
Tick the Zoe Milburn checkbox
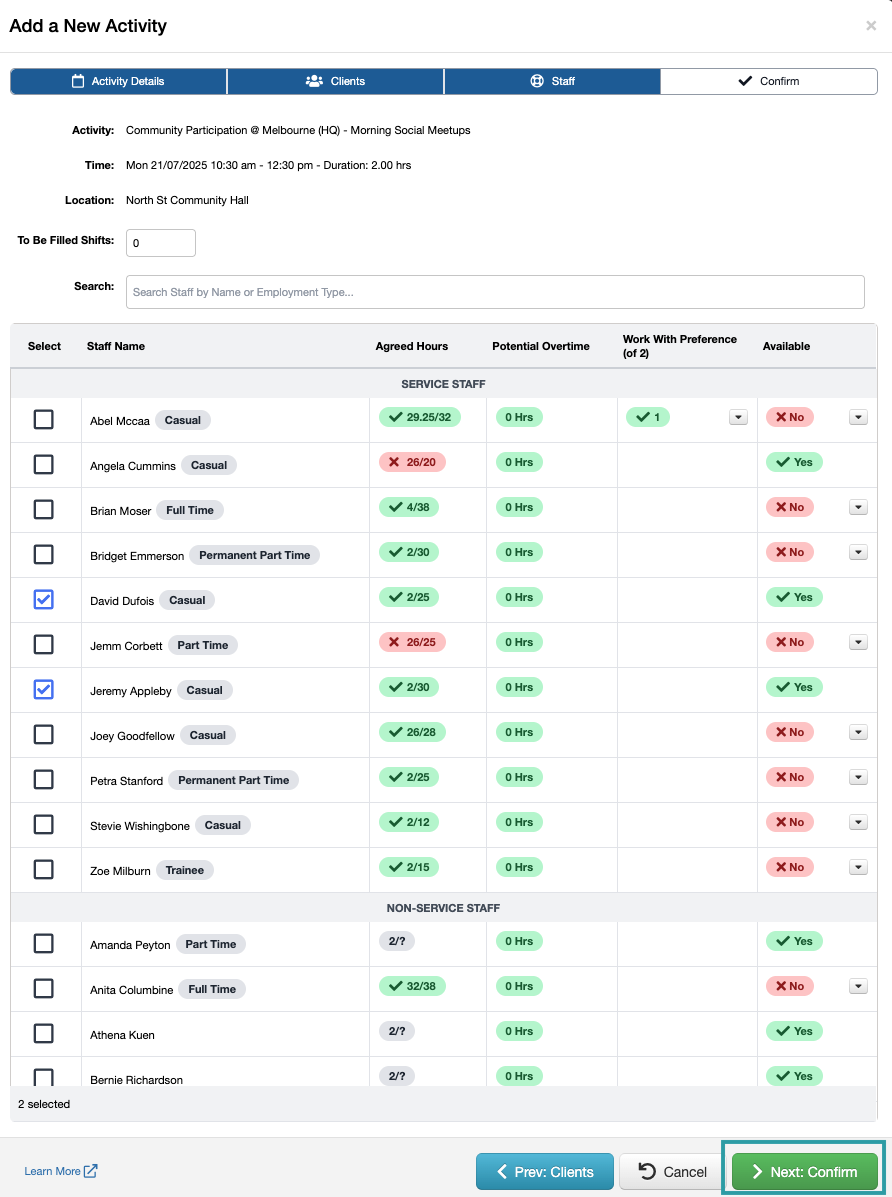click(x=44, y=869)
